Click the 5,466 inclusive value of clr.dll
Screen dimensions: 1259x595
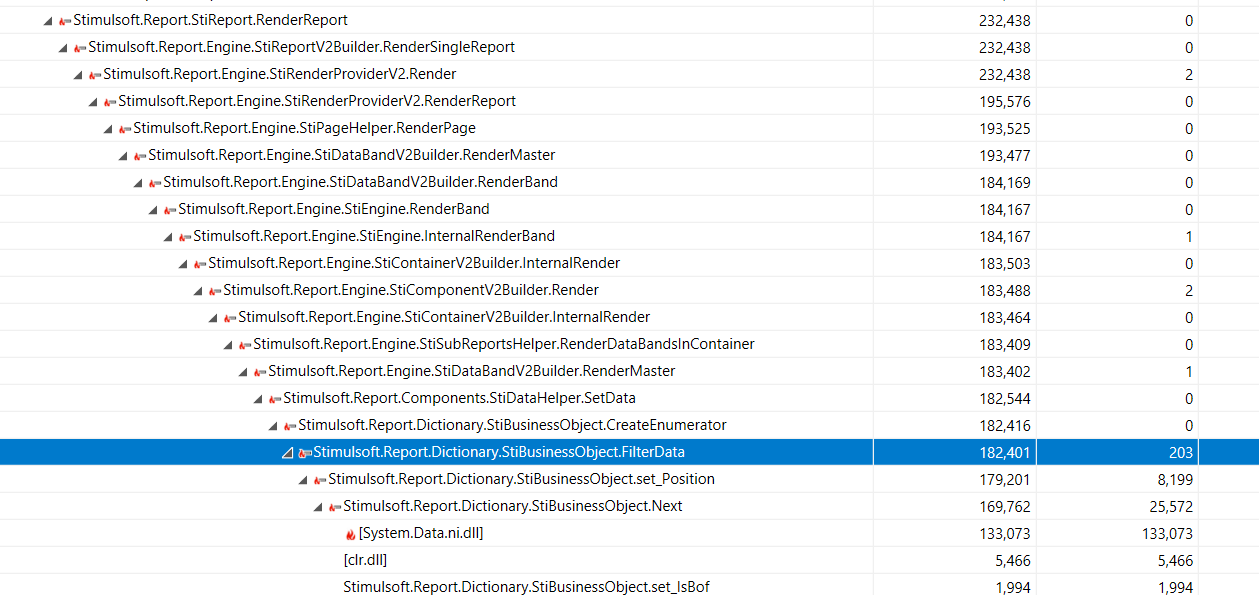[1011, 561]
